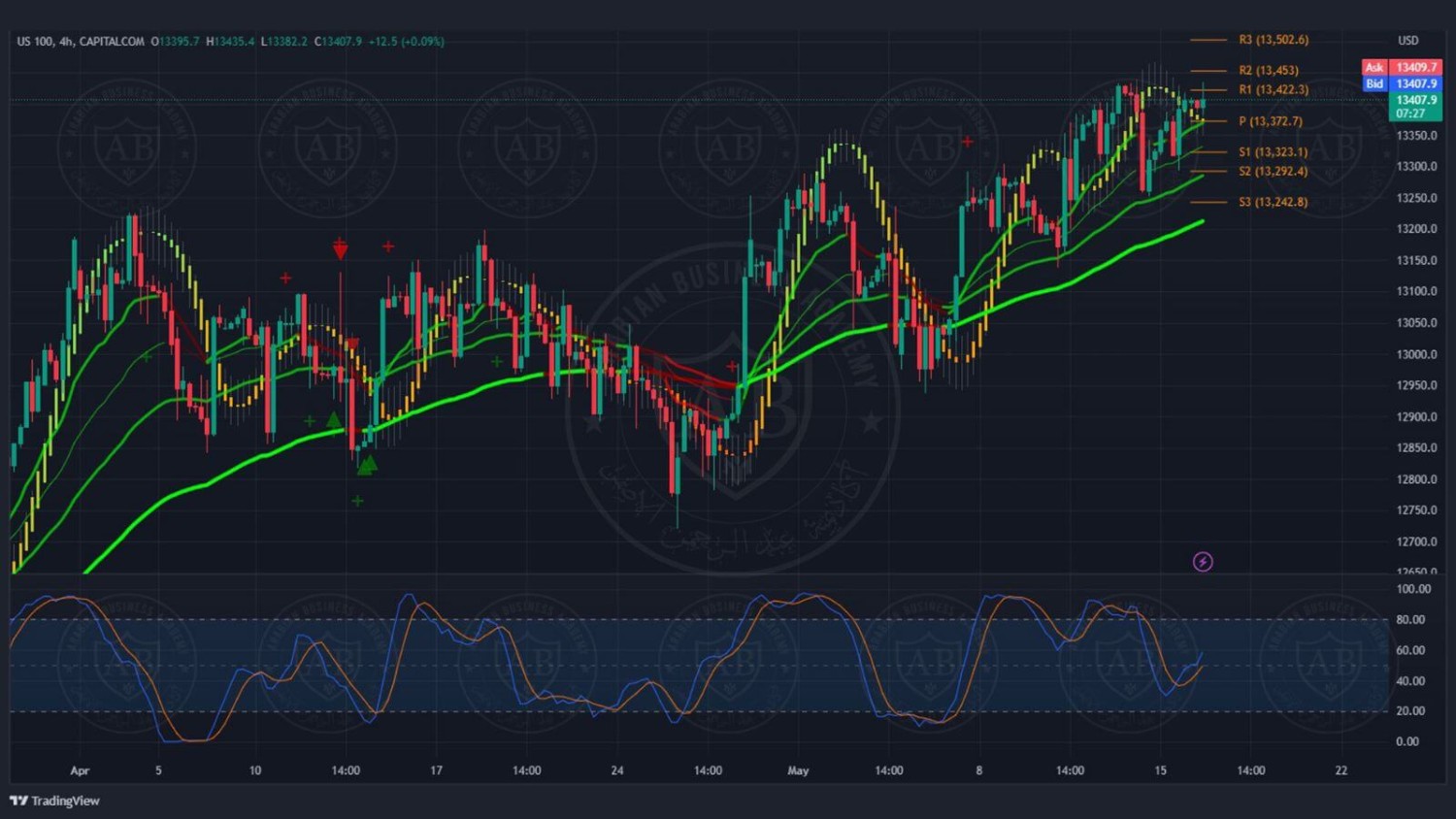Click the 80.00 oscillator axis label
Image resolution: width=1456 pixels, height=819 pixels.
coord(1410,619)
